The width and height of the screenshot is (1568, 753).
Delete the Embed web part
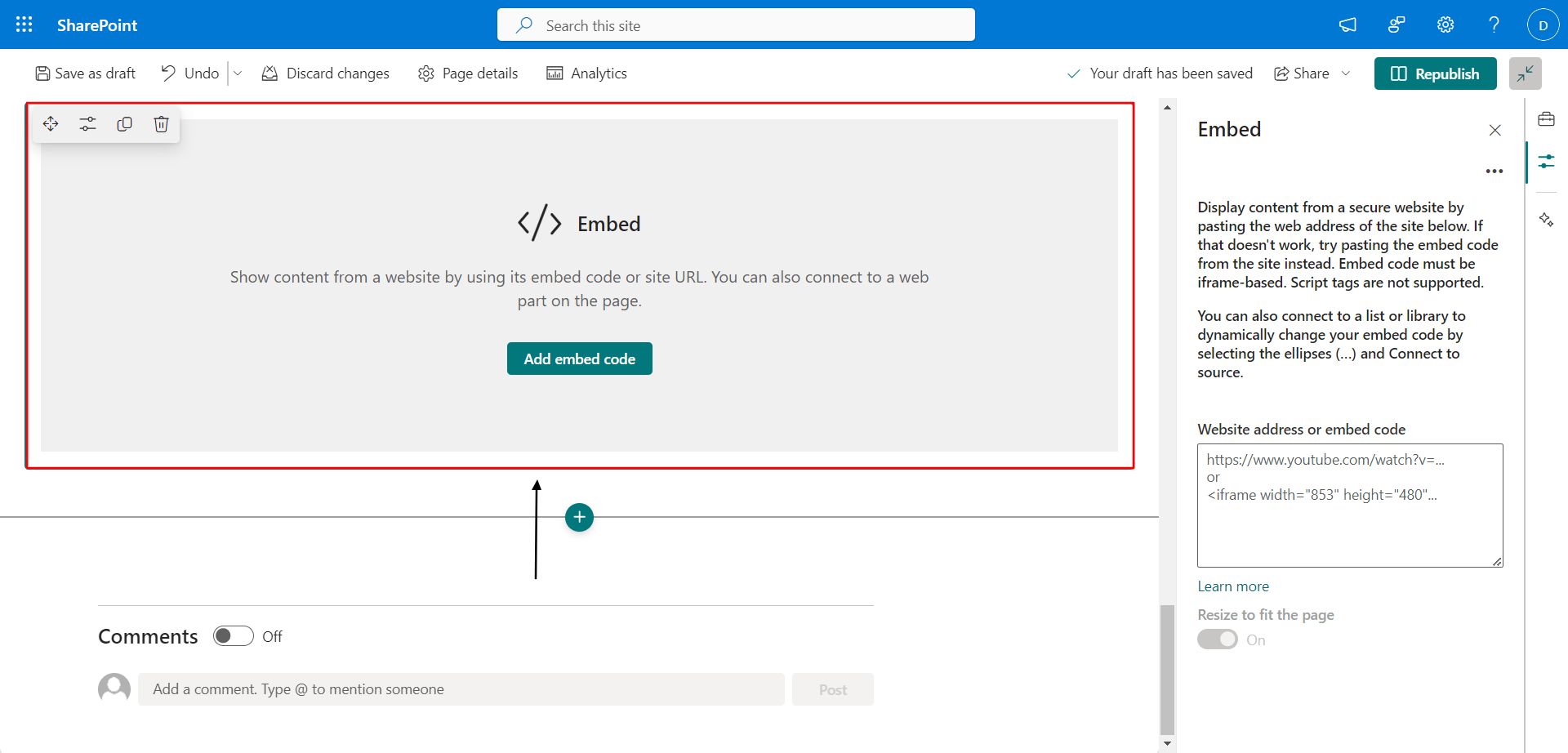(x=161, y=123)
